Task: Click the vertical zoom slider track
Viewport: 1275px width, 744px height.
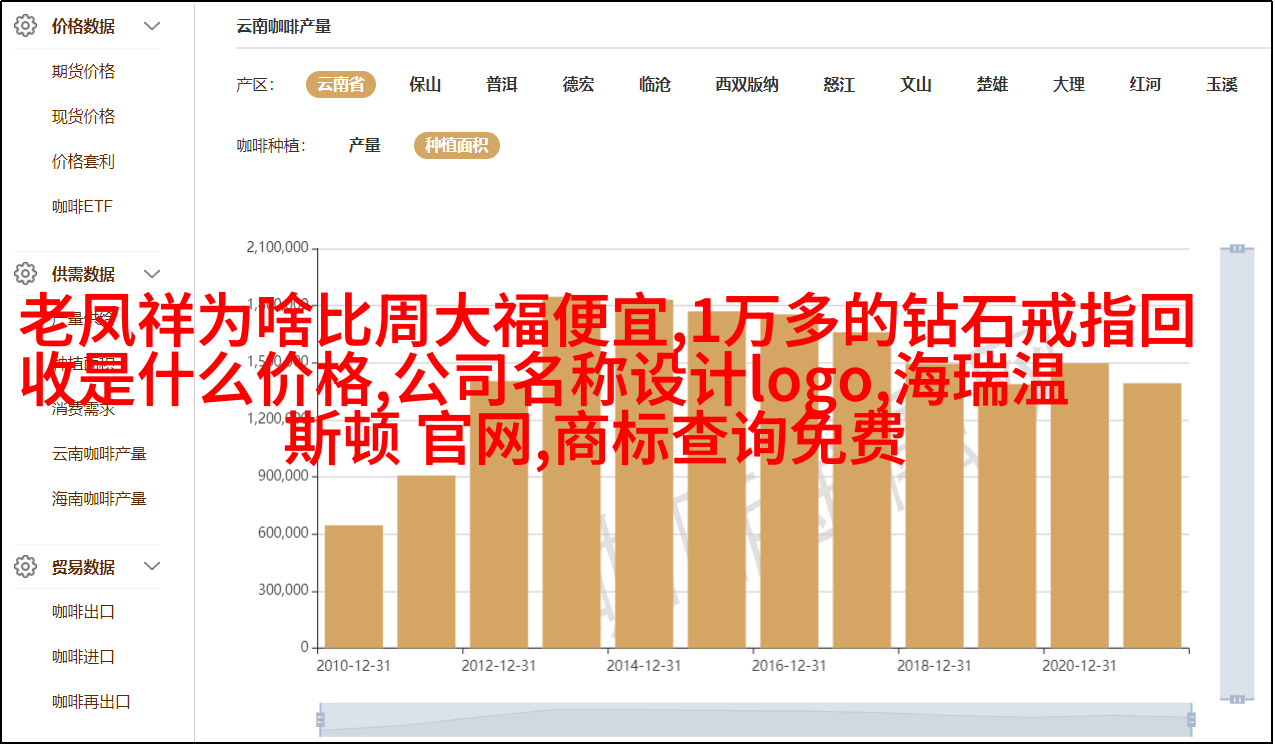Action: coord(1237,473)
